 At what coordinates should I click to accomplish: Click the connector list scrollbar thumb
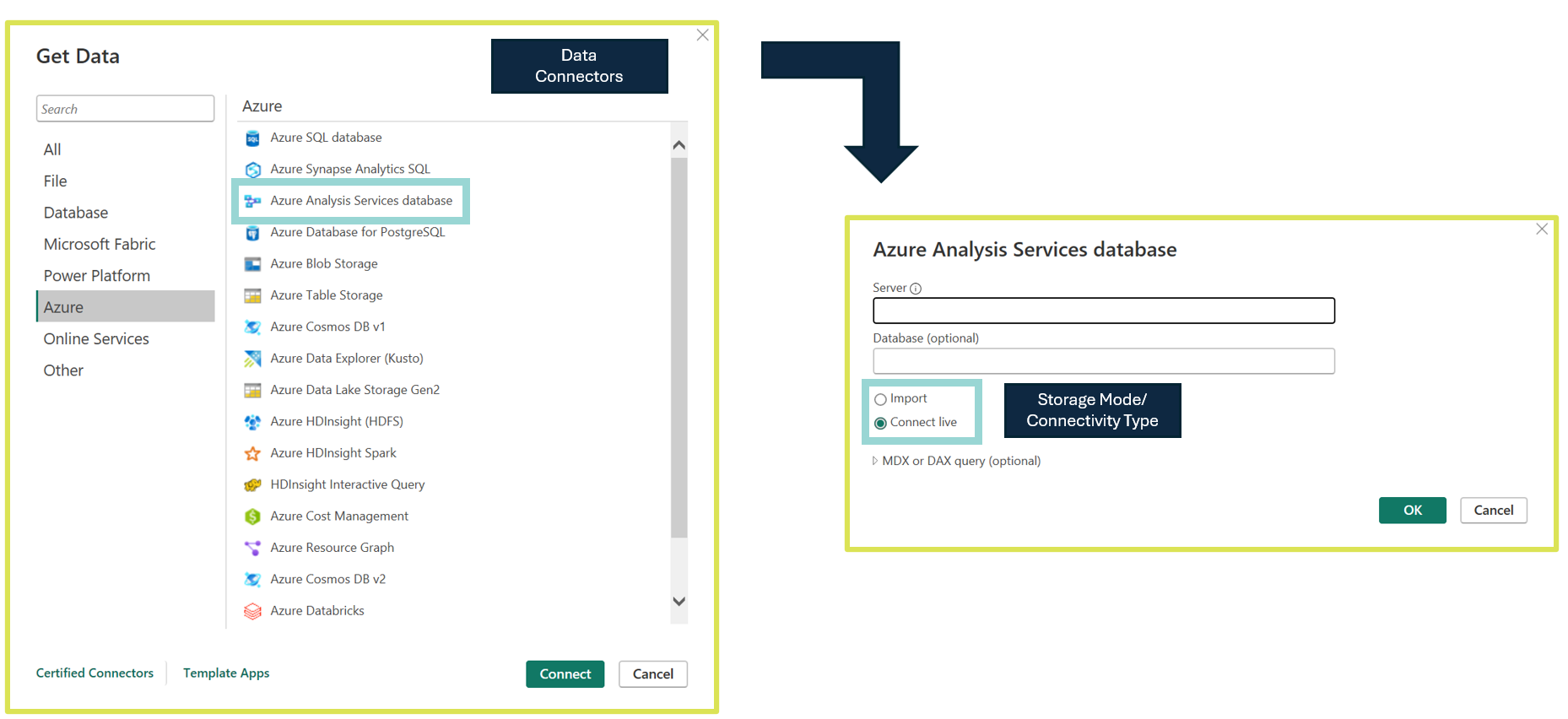(x=679, y=347)
